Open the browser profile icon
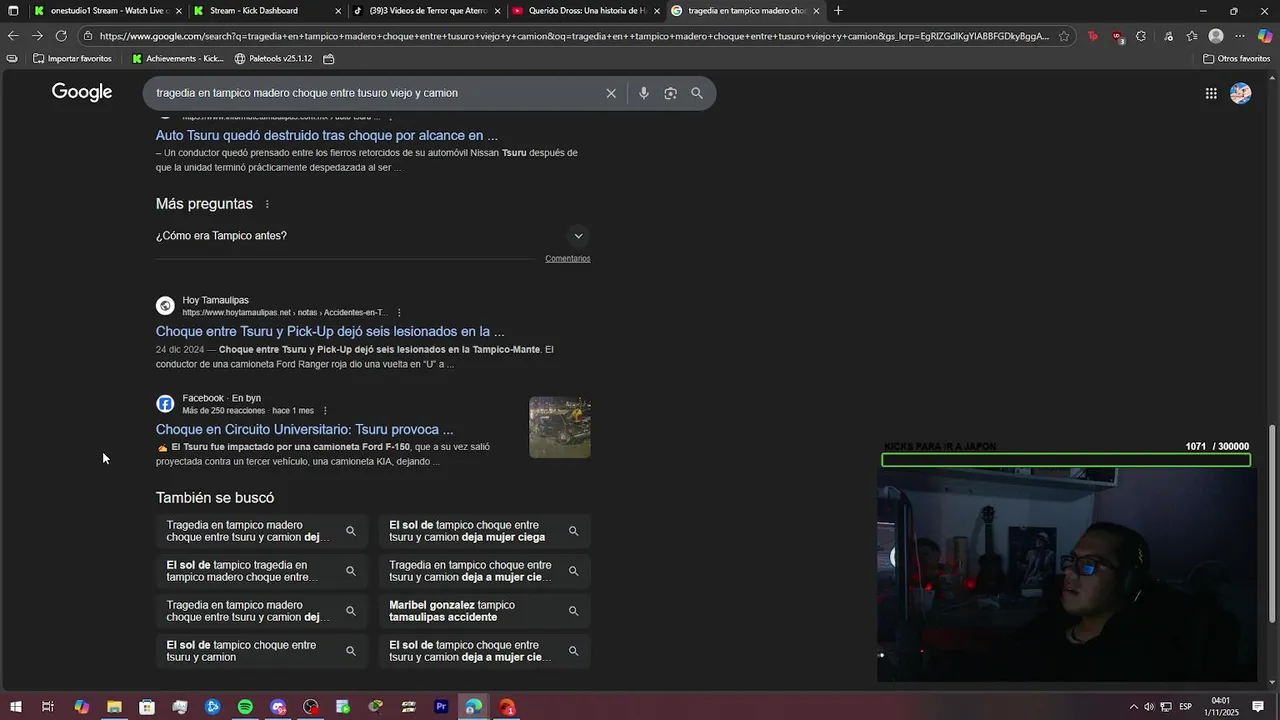This screenshot has height=720, width=1280. (1216, 36)
